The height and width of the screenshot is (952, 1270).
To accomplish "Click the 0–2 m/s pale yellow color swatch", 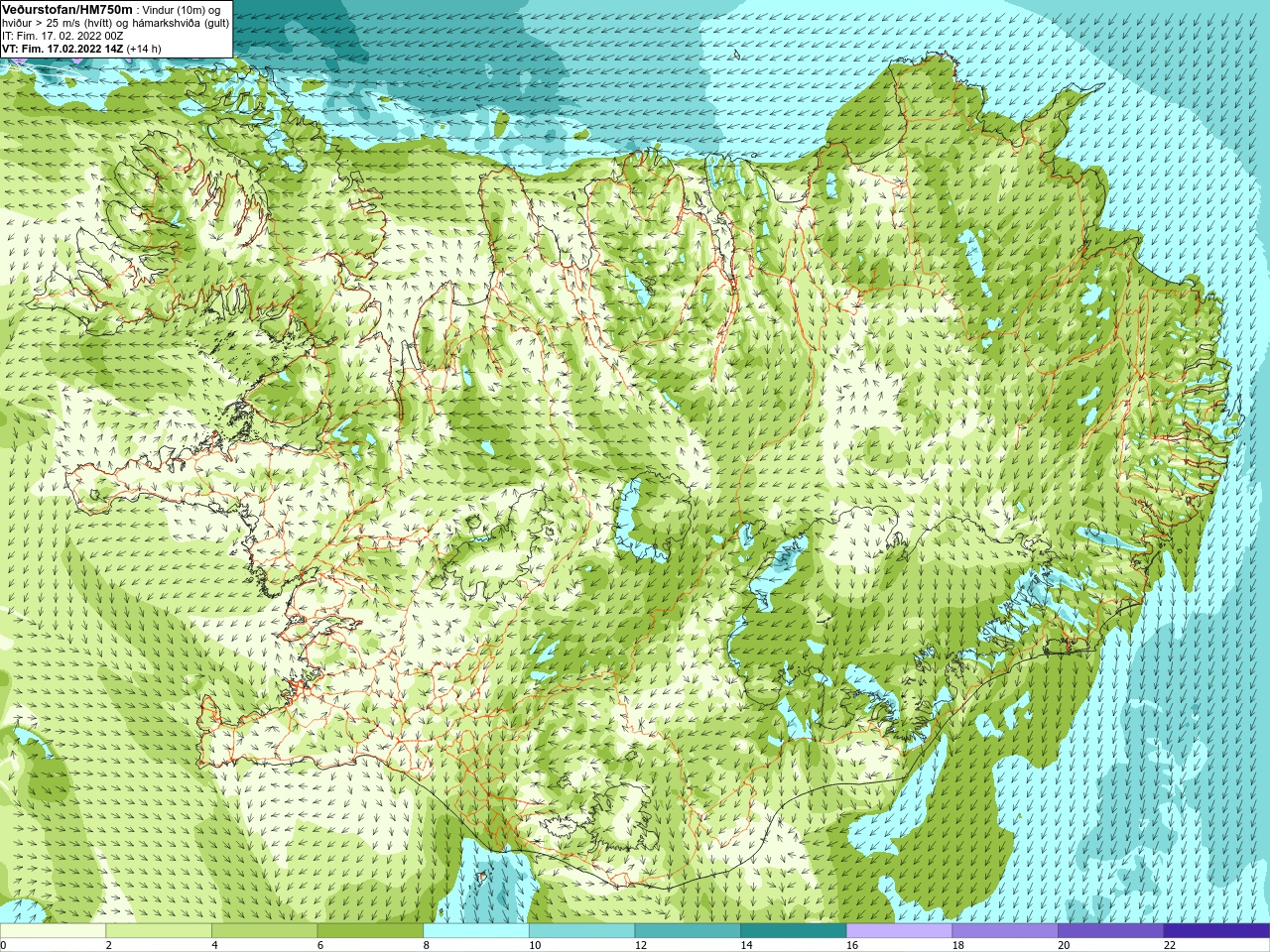I will tap(53, 931).
